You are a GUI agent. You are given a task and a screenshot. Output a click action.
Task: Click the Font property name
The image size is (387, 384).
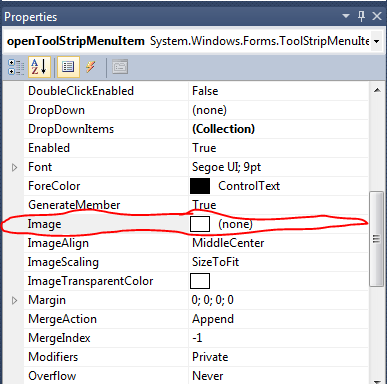point(40,167)
